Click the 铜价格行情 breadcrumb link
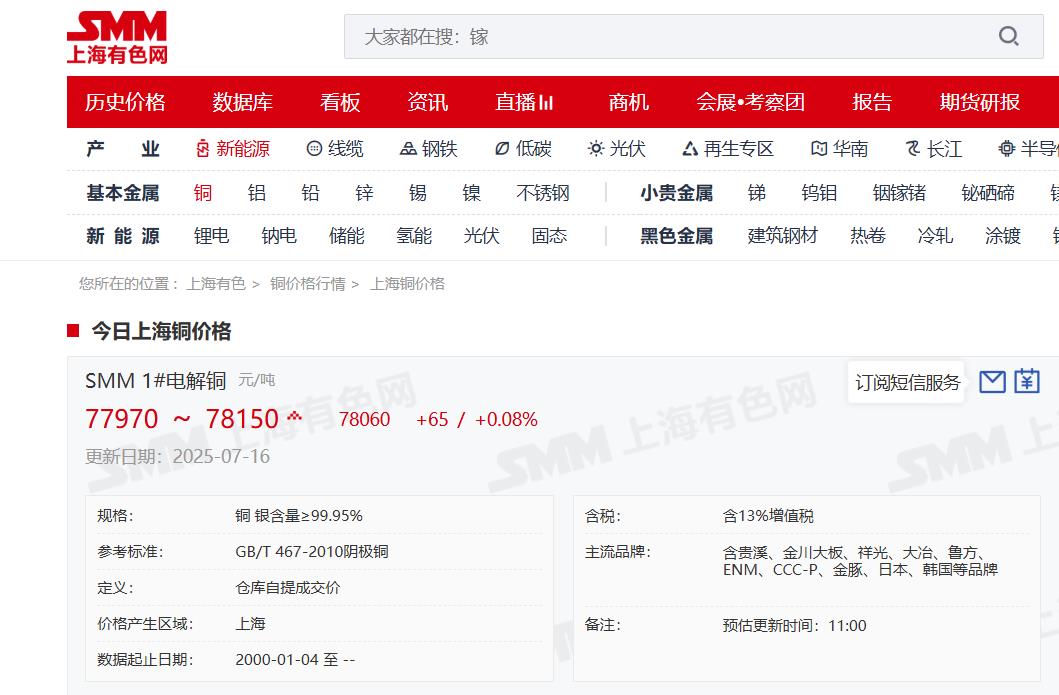This screenshot has height=695, width=1059. pyautogui.click(x=308, y=284)
